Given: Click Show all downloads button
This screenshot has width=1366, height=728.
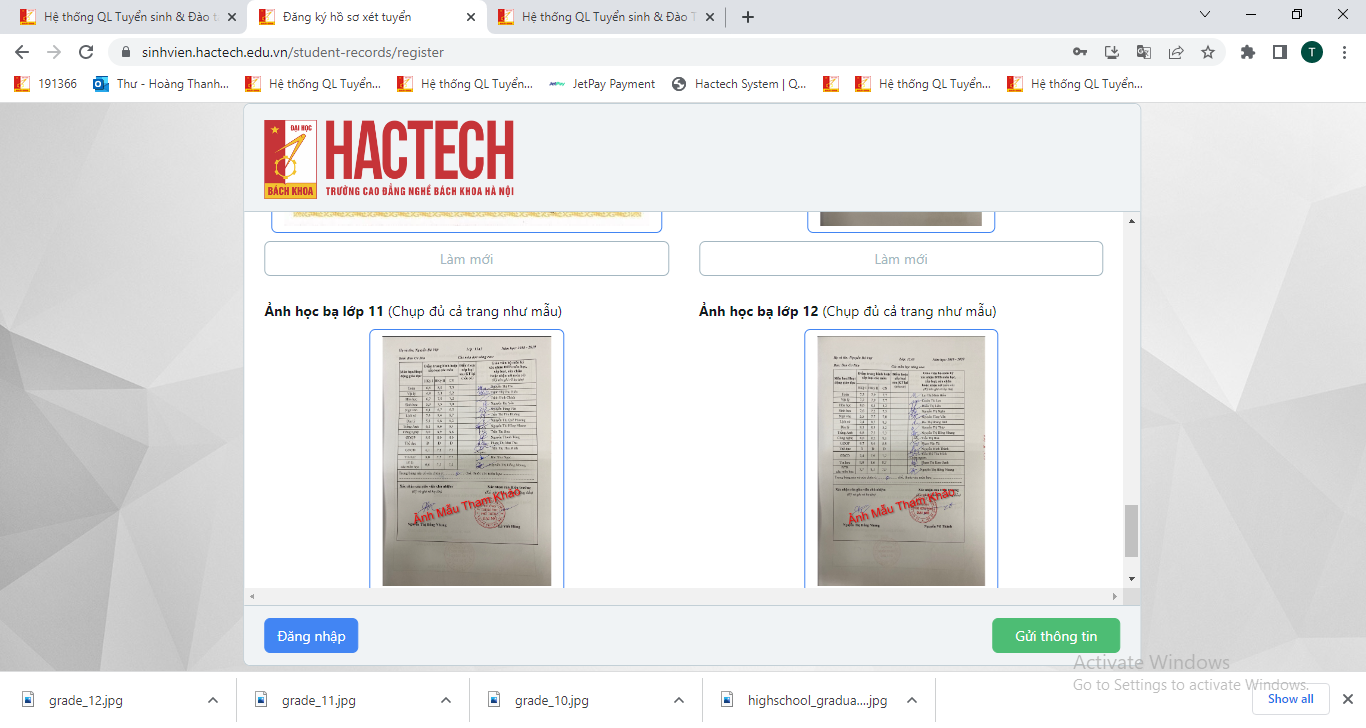Looking at the screenshot, I should click(x=1290, y=699).
